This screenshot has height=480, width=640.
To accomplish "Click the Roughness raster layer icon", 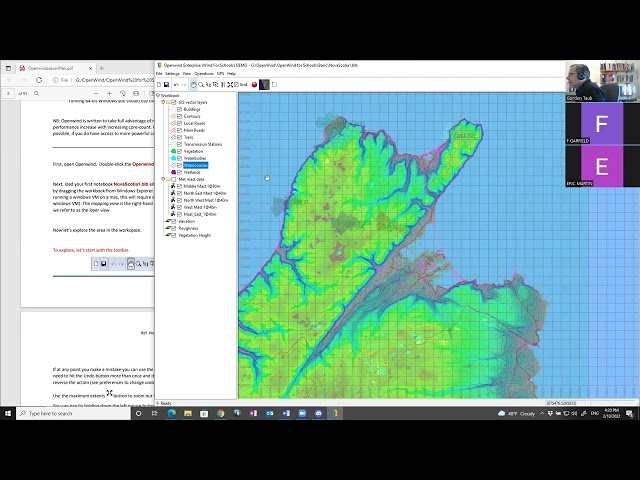I will pyautogui.click(x=167, y=228).
